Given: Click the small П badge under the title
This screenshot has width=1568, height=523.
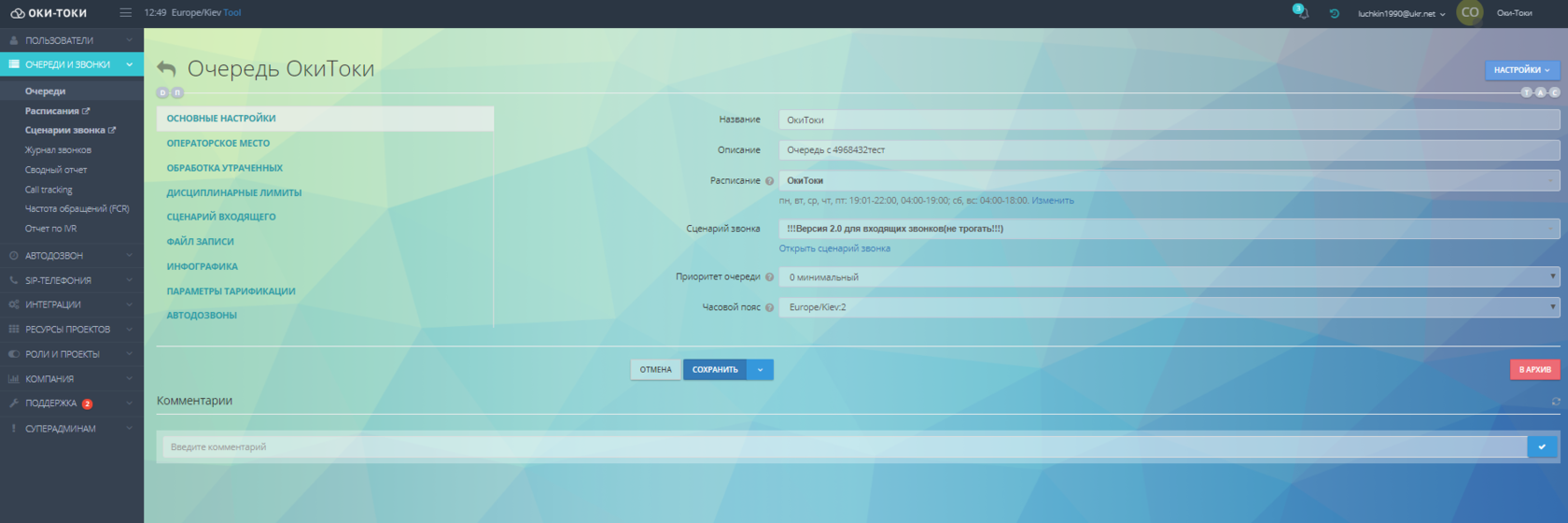Looking at the screenshot, I should (x=177, y=92).
